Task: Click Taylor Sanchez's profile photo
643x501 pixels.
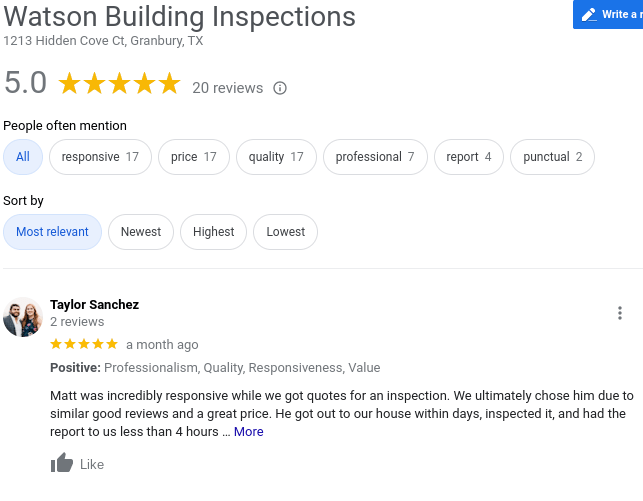Action: [22, 317]
